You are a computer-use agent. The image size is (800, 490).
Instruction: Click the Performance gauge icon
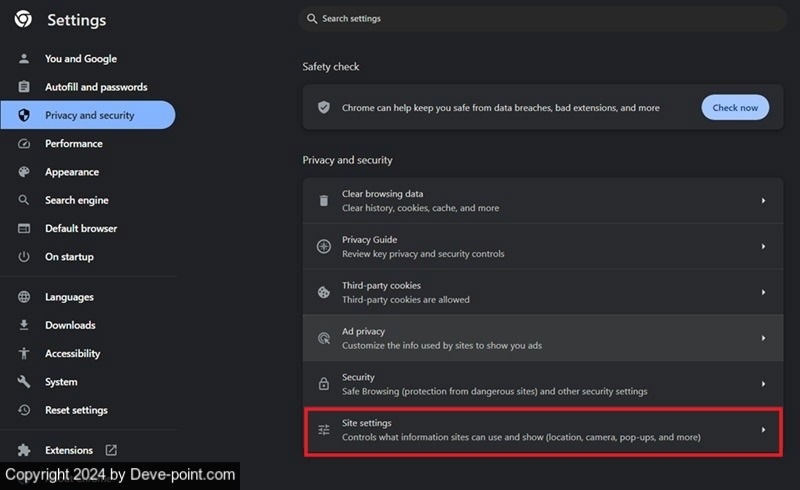(24, 144)
